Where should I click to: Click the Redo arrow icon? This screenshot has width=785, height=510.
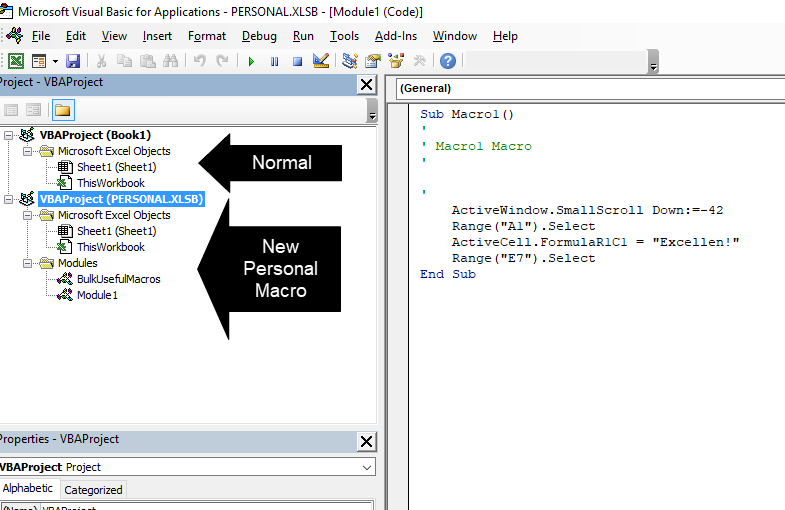222,61
